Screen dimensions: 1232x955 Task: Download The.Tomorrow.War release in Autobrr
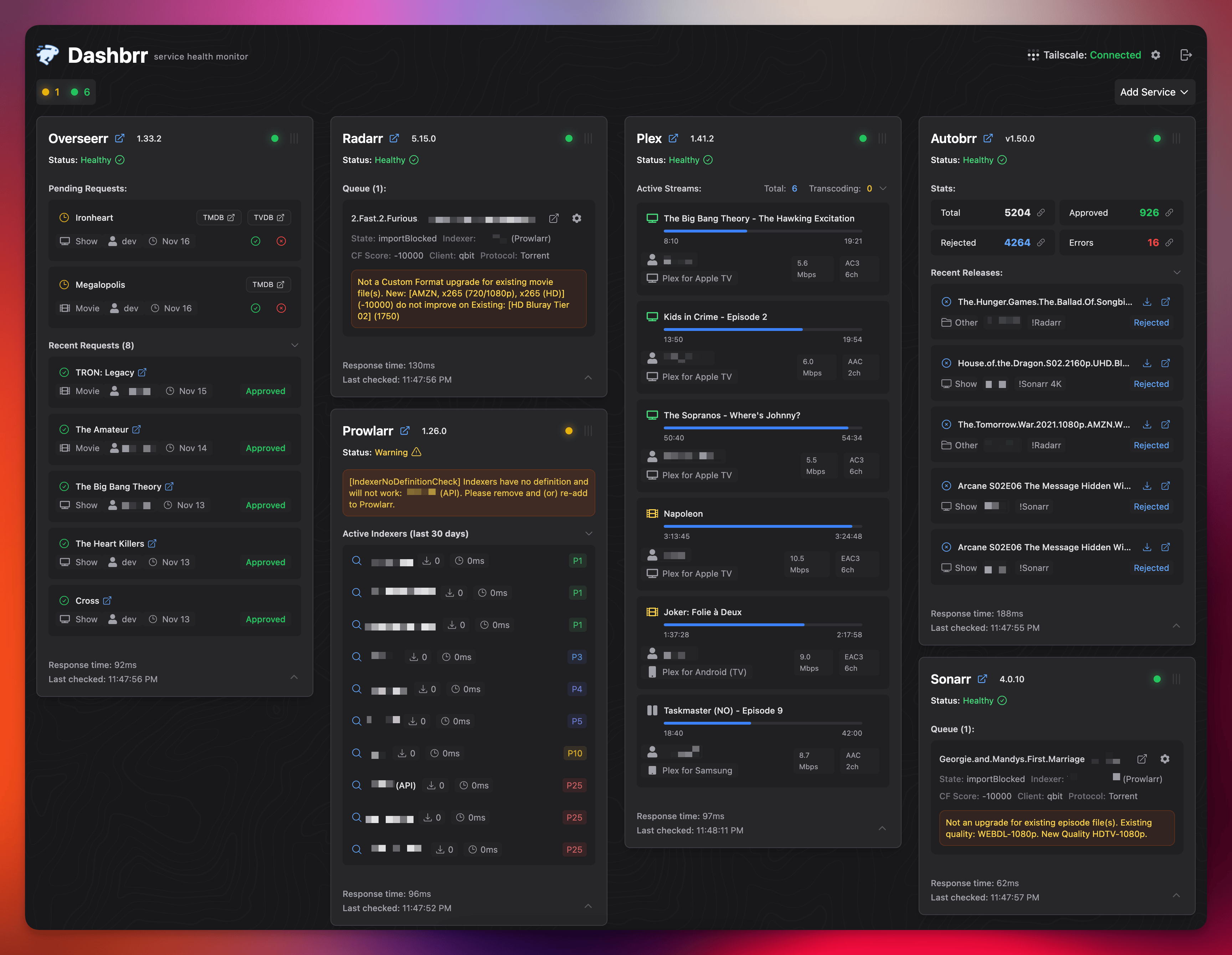[1147, 424]
